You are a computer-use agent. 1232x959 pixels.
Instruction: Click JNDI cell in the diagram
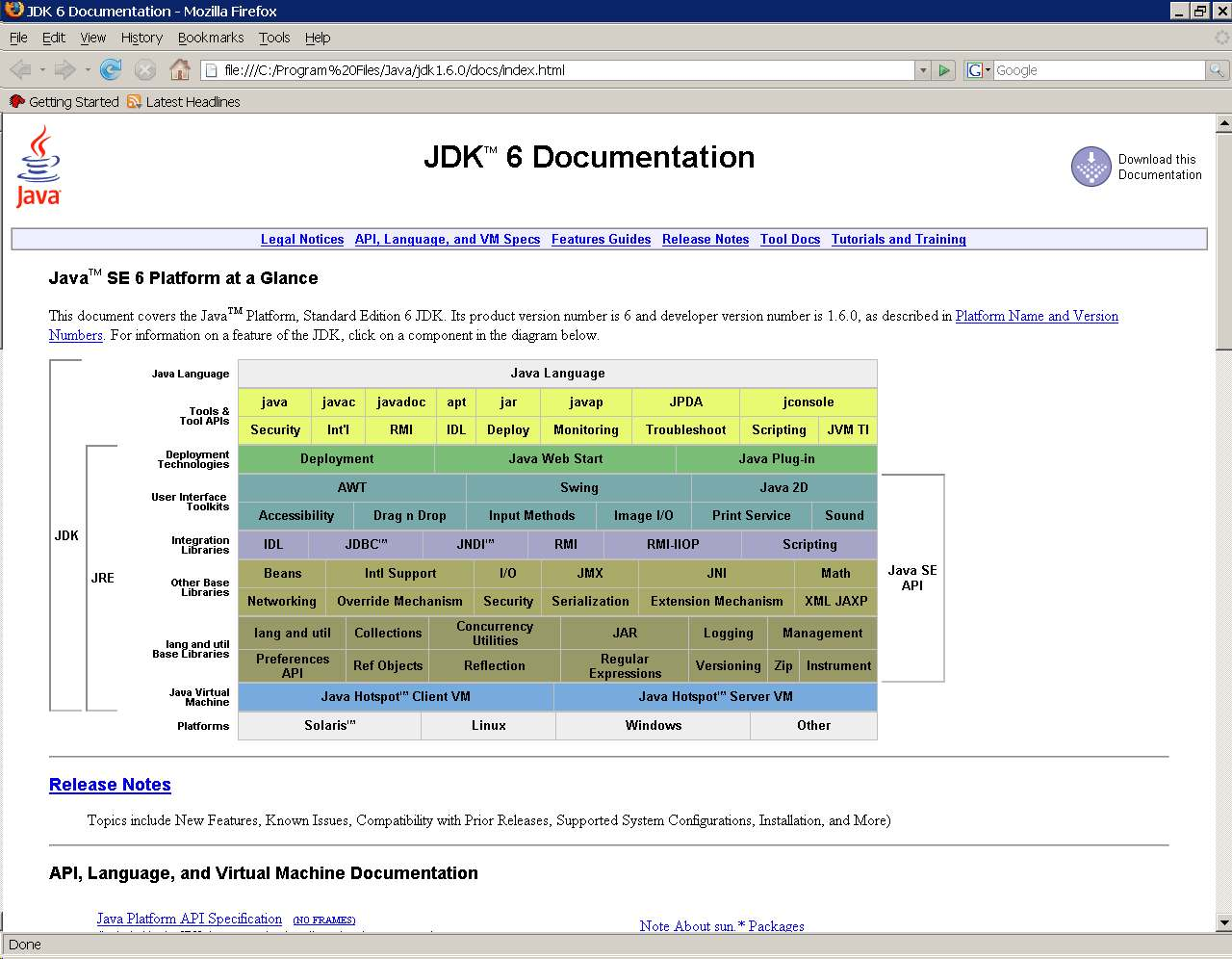click(x=476, y=545)
